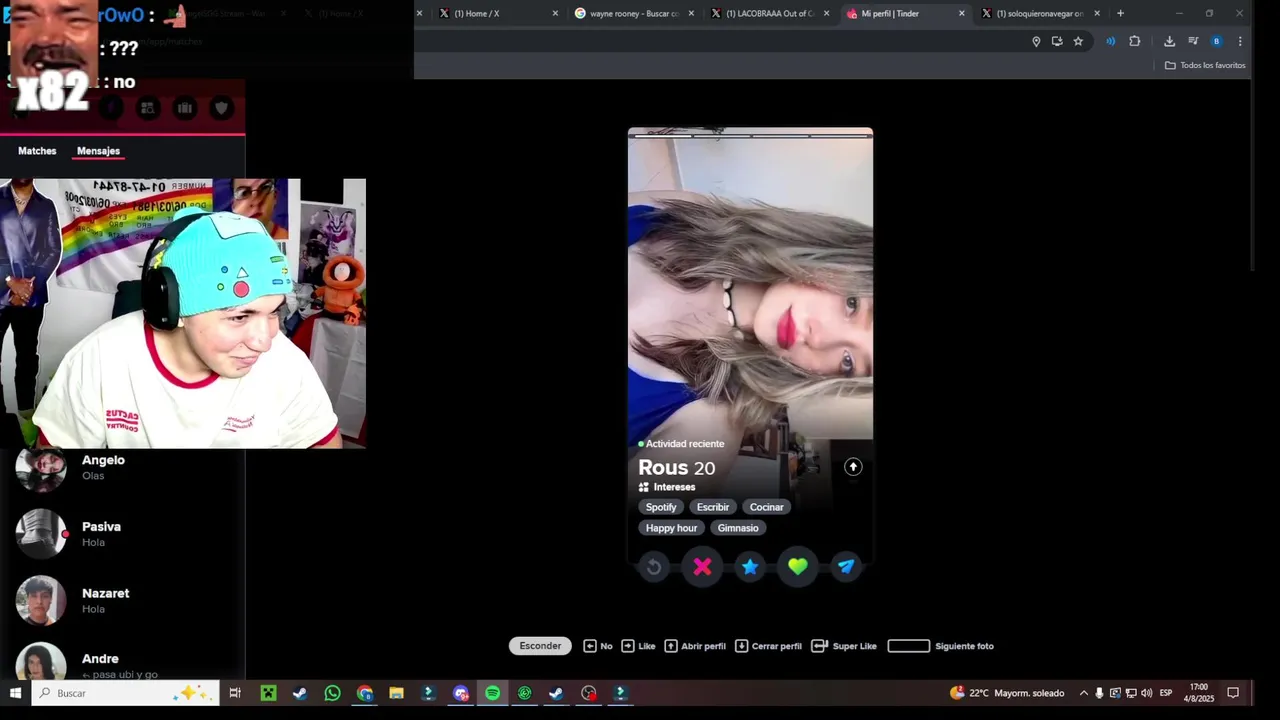Open the clock showing 17:00 4/8/2025
The width and height of the screenshot is (1280, 720).
click(x=1200, y=693)
